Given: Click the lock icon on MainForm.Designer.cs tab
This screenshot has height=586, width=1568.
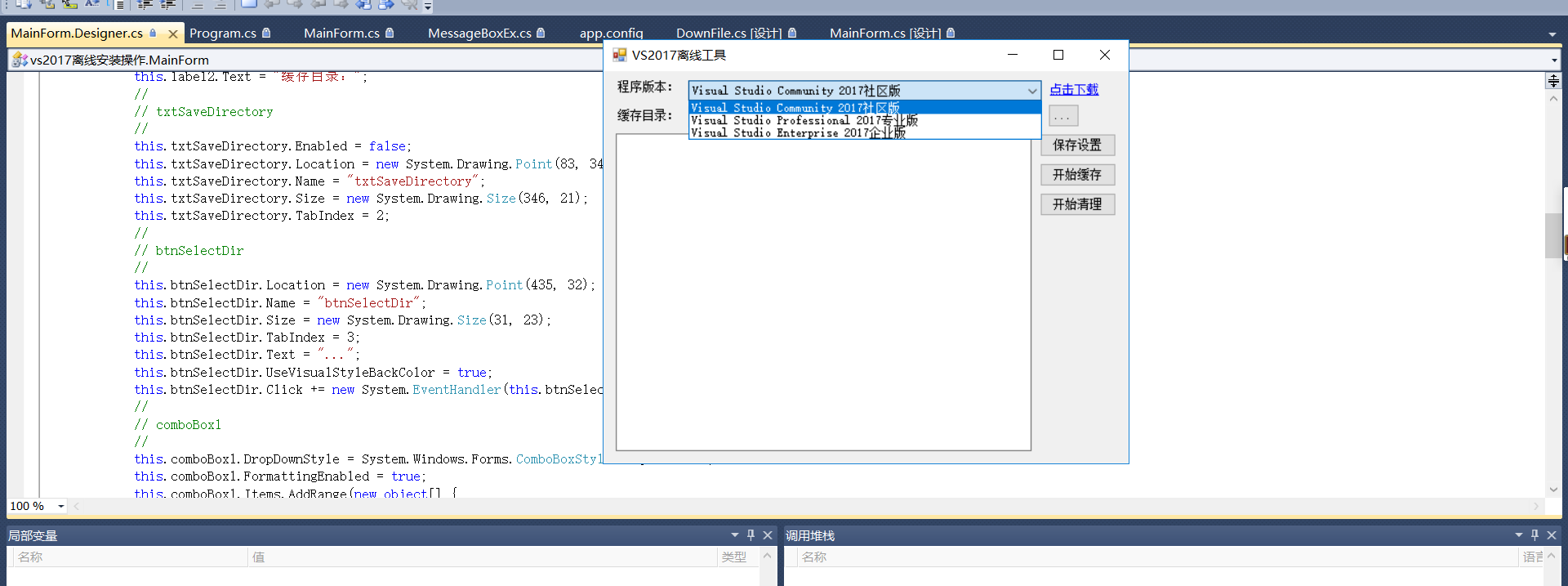Looking at the screenshot, I should pos(153,33).
